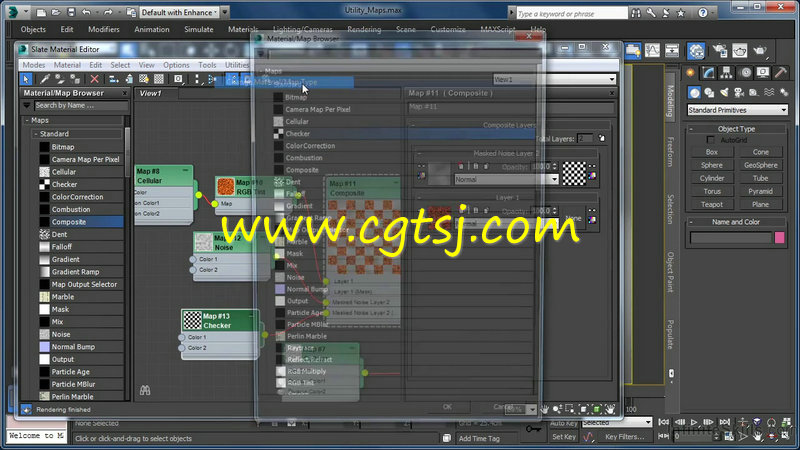Click the Pan hand tool in Slate navigation
The image size is (800, 450).
pyautogui.click(x=544, y=409)
